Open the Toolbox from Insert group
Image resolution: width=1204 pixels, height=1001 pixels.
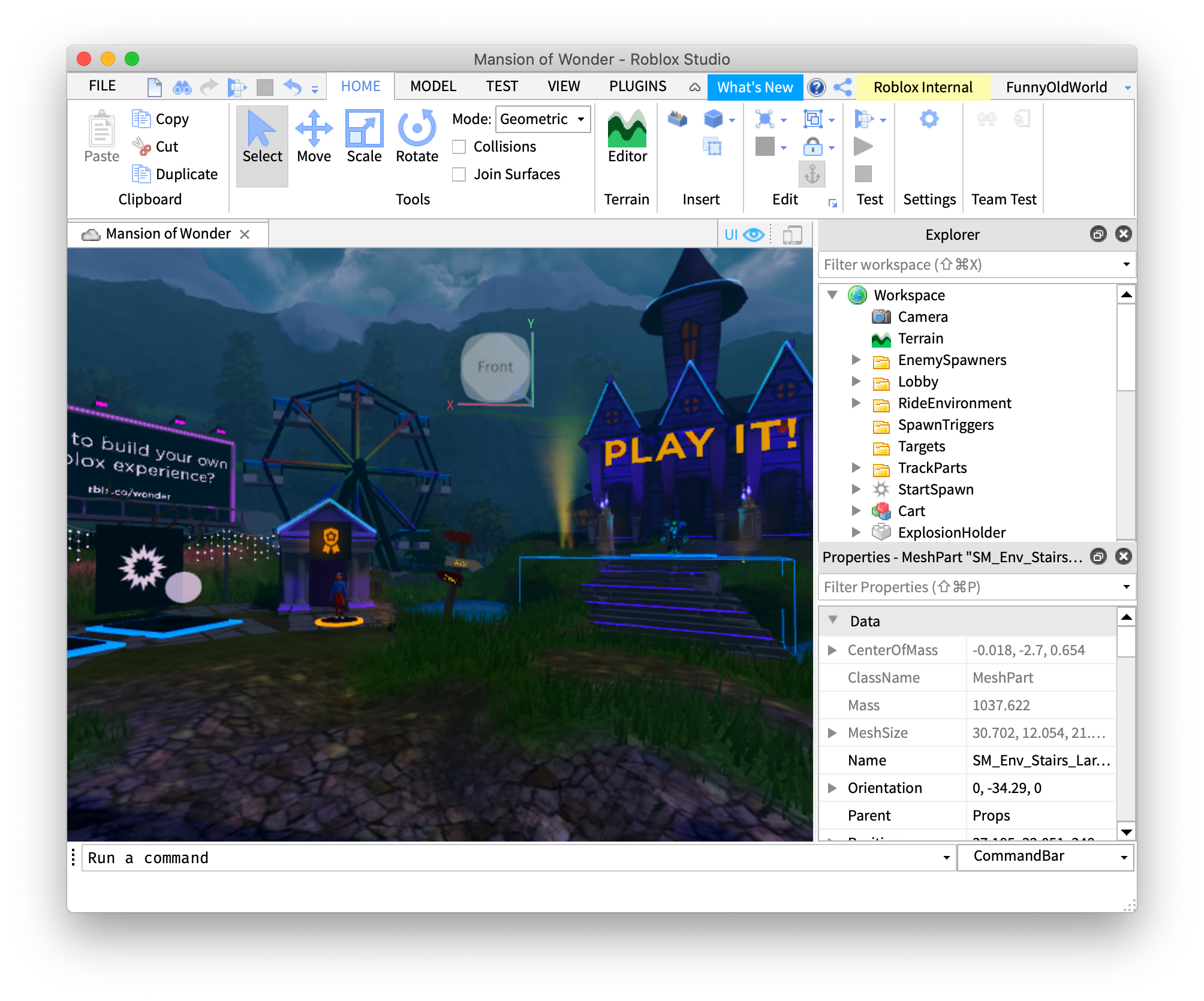[x=678, y=119]
